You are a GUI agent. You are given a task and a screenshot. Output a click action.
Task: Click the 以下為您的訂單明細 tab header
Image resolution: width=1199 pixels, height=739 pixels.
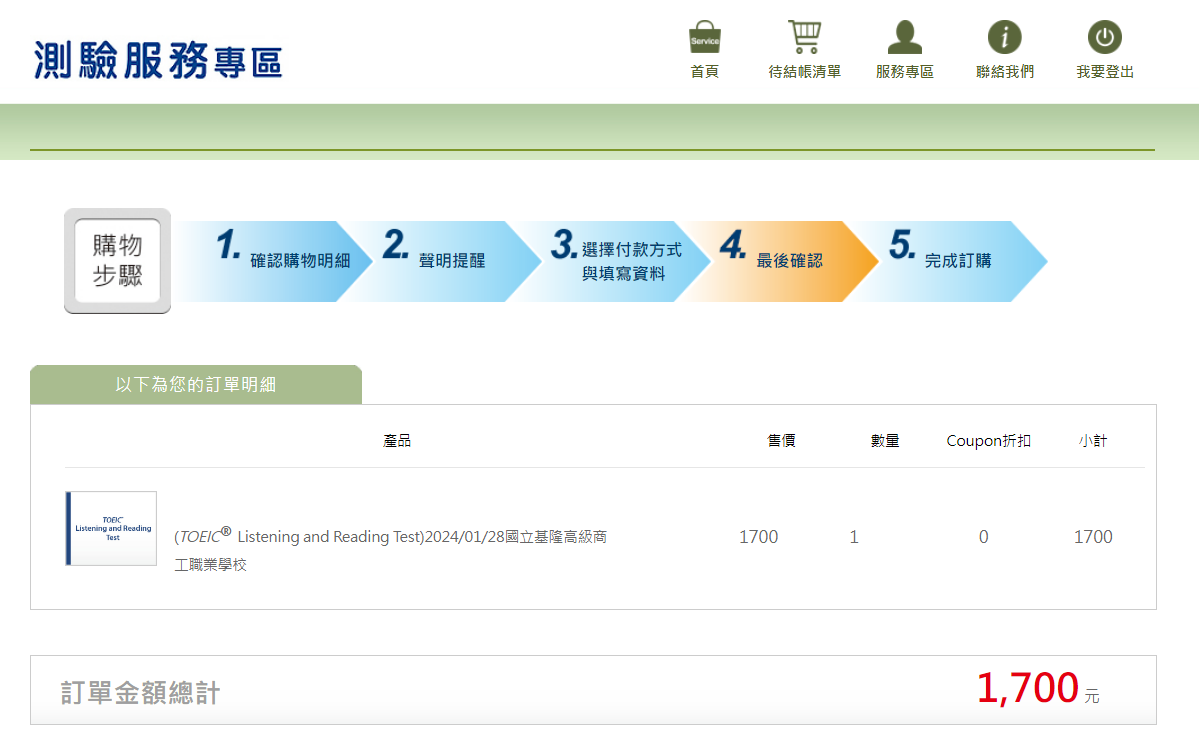coord(196,385)
